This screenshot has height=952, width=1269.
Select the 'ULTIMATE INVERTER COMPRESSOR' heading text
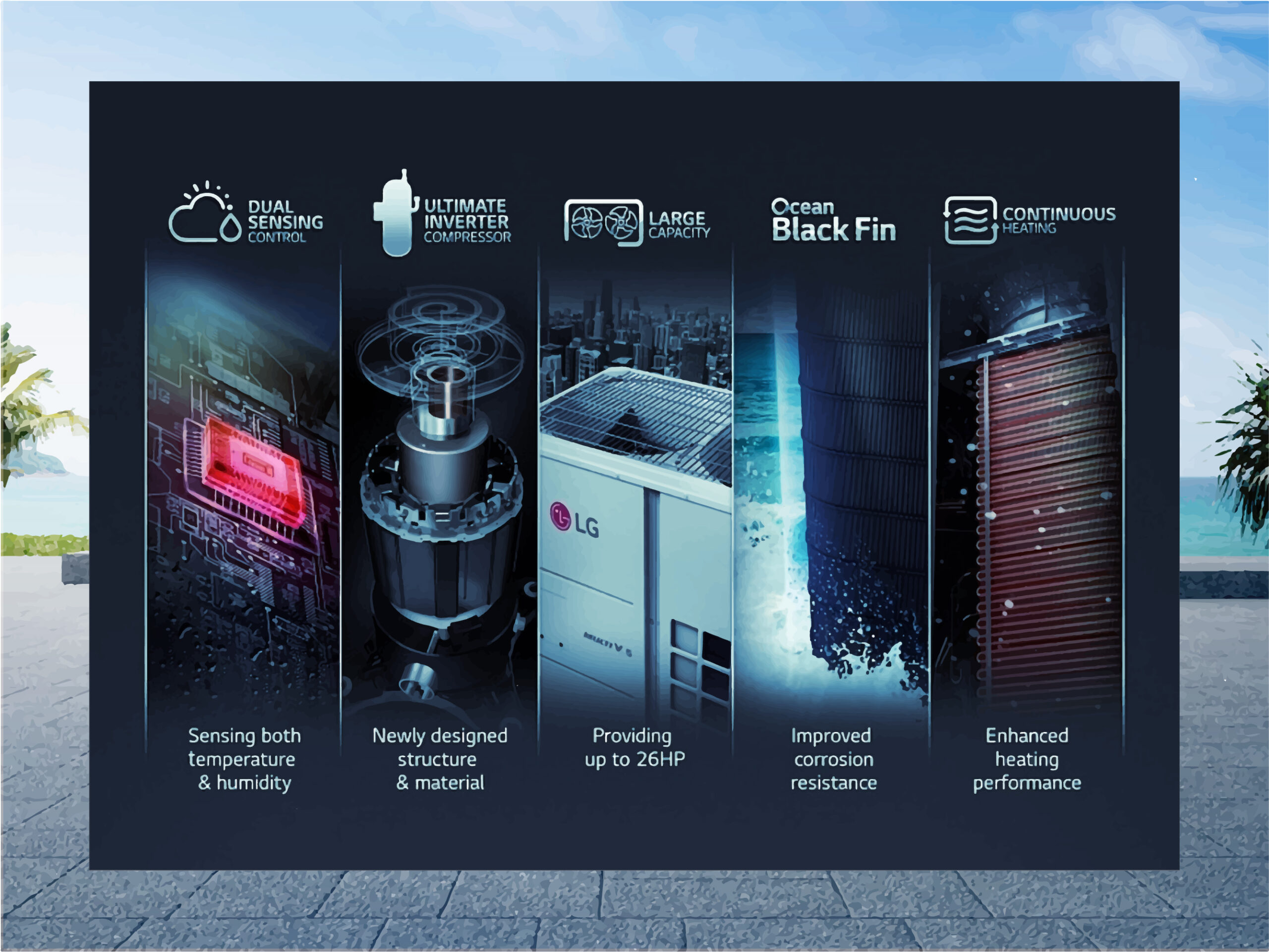point(467,221)
